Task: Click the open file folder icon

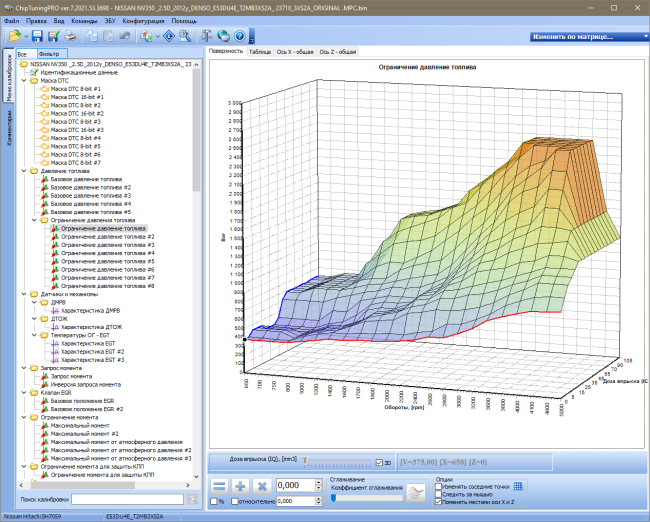Action: click(x=15, y=36)
